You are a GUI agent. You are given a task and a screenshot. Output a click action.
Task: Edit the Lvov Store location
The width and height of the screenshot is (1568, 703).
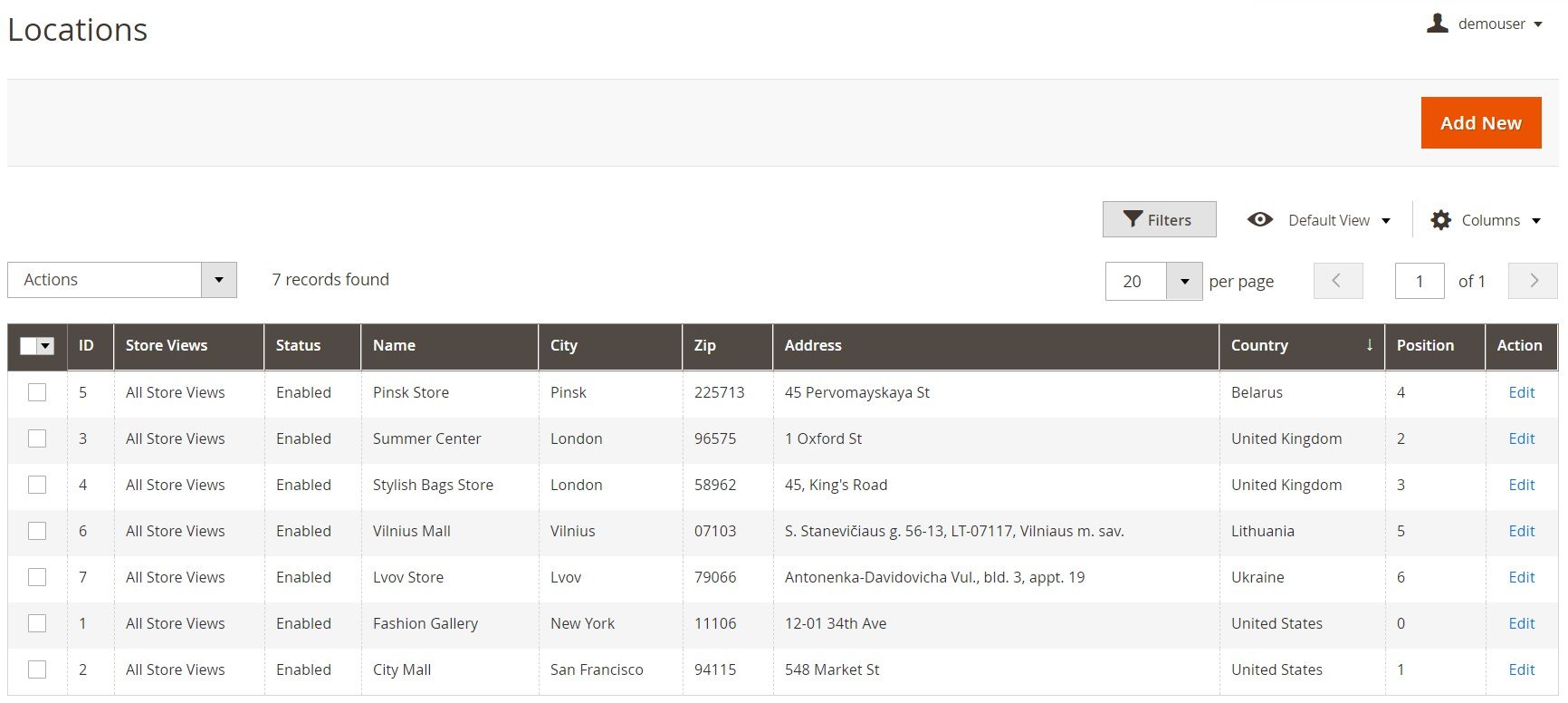pos(1521,577)
